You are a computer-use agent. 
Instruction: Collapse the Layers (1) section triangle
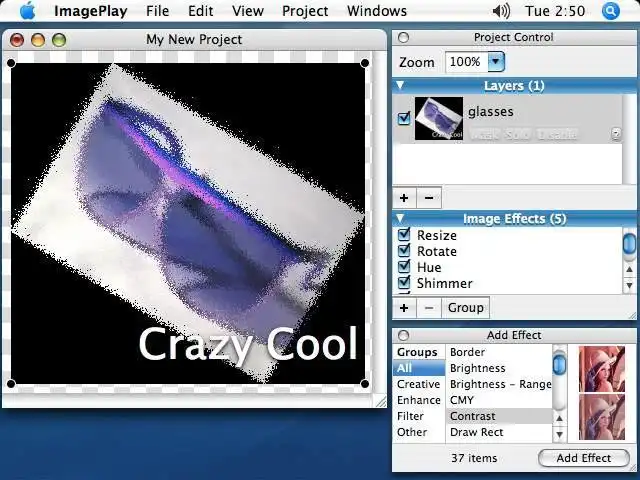click(x=400, y=85)
